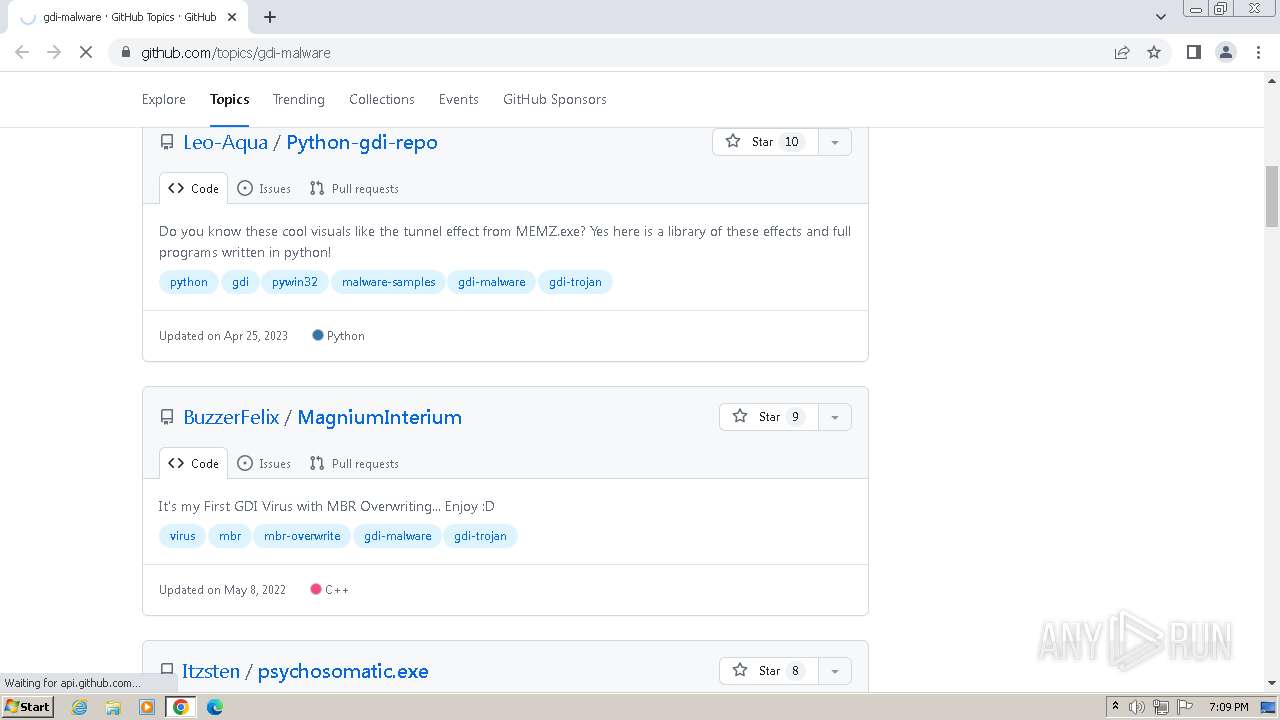Select the mbr topic tag
This screenshot has width=1280, height=720.
[x=230, y=536]
